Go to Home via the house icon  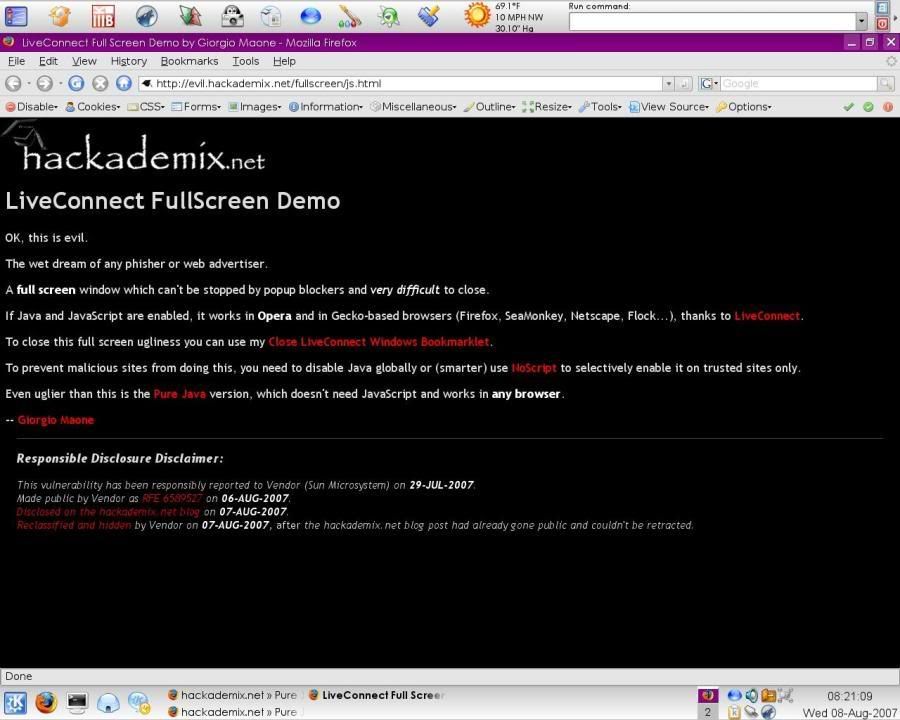[x=124, y=84]
